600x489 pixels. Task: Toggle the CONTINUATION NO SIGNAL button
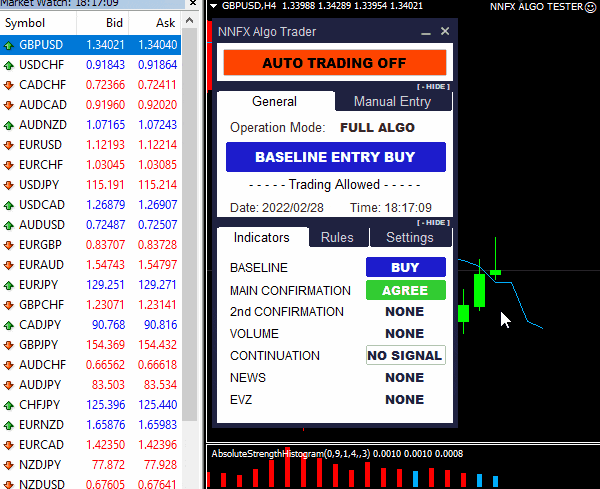(x=406, y=355)
